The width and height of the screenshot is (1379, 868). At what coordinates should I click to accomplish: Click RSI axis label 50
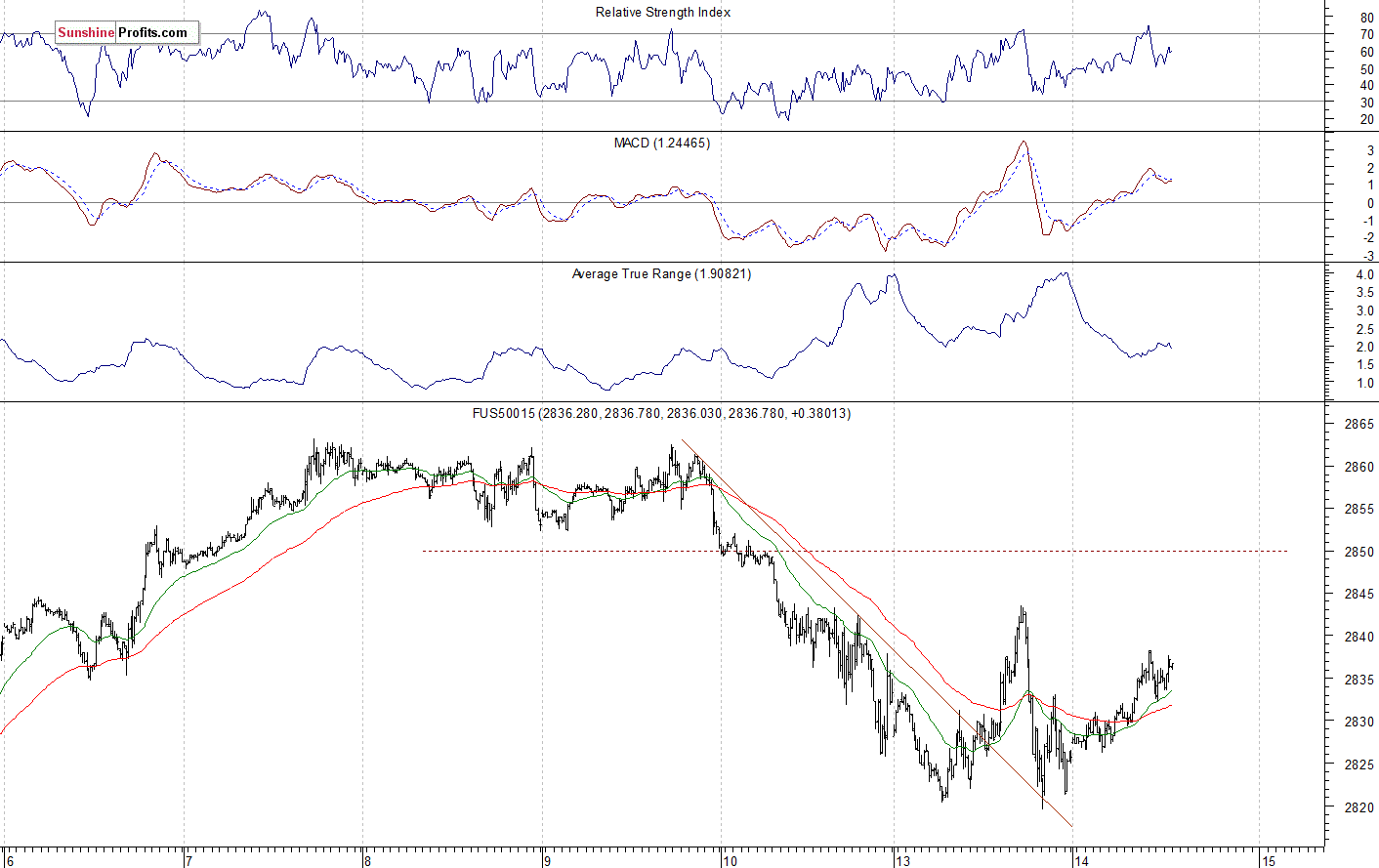[1366, 69]
